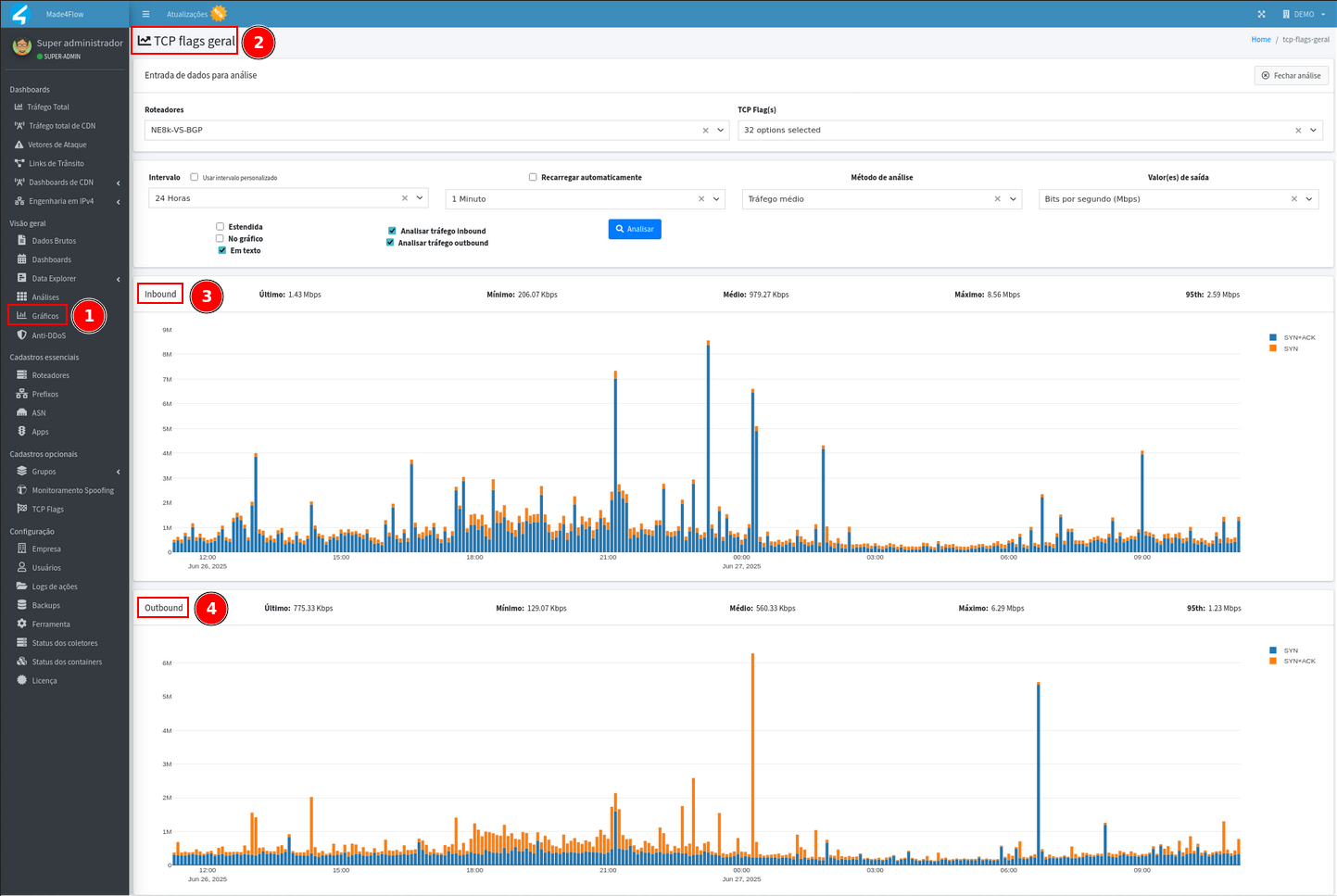This screenshot has width=1337, height=896.
Task: Click the Dados Brutos file icon
Action: 22,240
